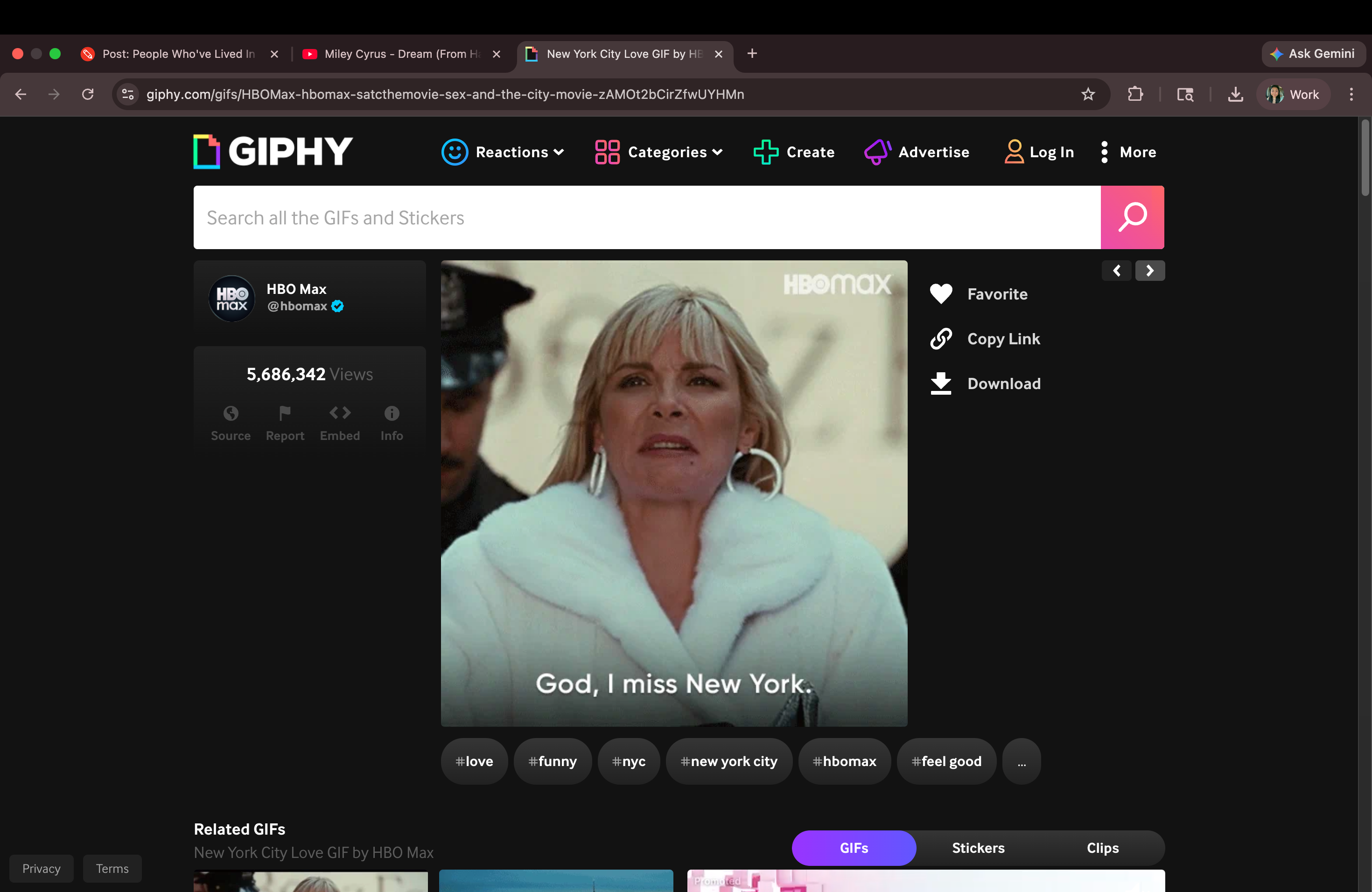Open the HBO Max channel avatar
The image size is (1372, 892).
(232, 298)
